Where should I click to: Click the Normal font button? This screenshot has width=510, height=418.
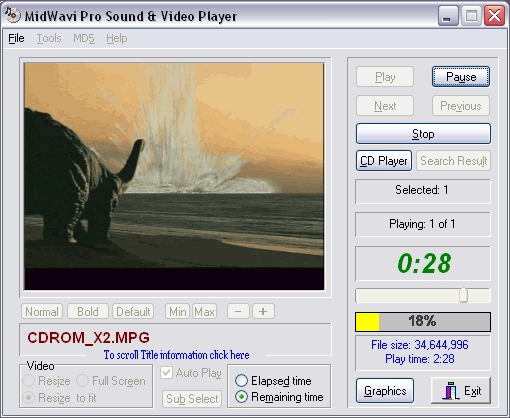coord(42,312)
